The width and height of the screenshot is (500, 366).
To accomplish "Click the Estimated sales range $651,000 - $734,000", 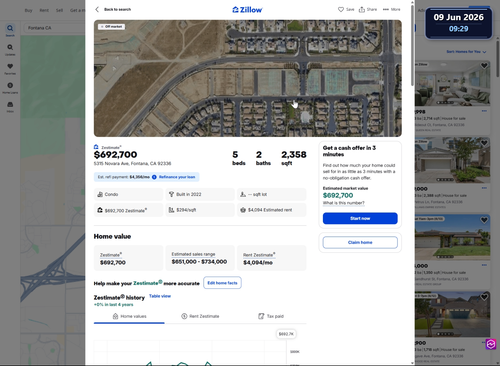I will point(200,258).
